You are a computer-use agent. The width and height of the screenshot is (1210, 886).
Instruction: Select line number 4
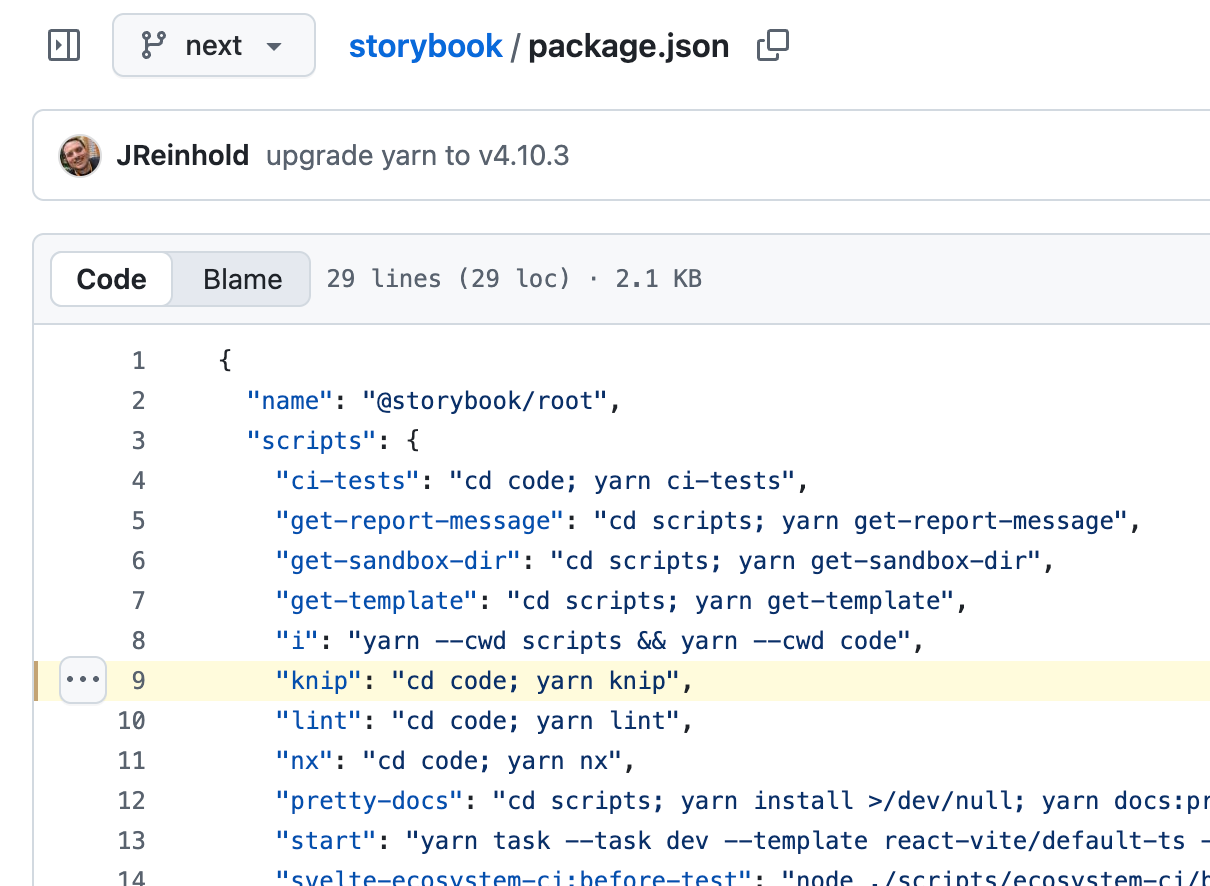pyautogui.click(x=138, y=480)
